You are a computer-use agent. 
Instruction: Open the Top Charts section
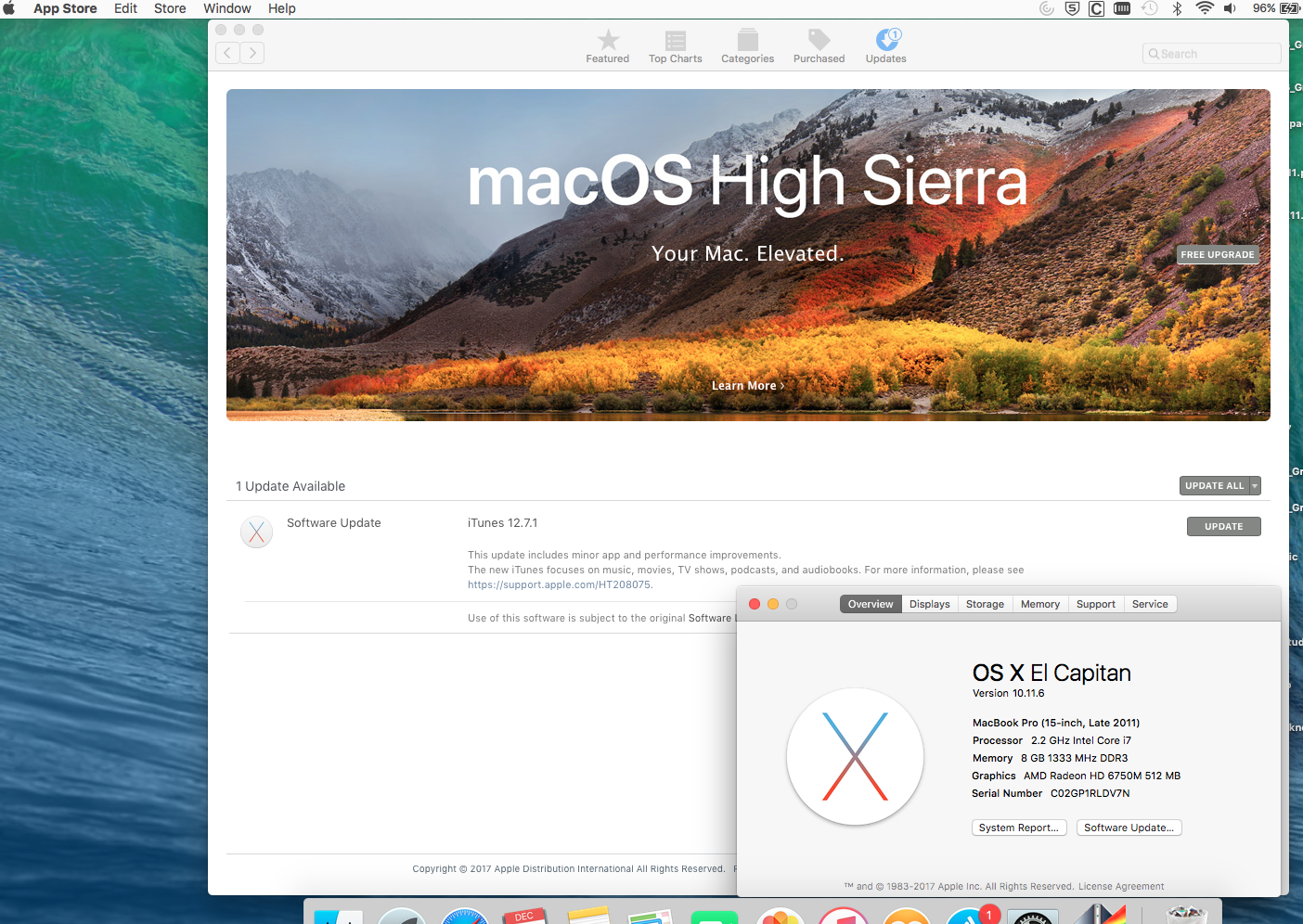click(x=676, y=46)
